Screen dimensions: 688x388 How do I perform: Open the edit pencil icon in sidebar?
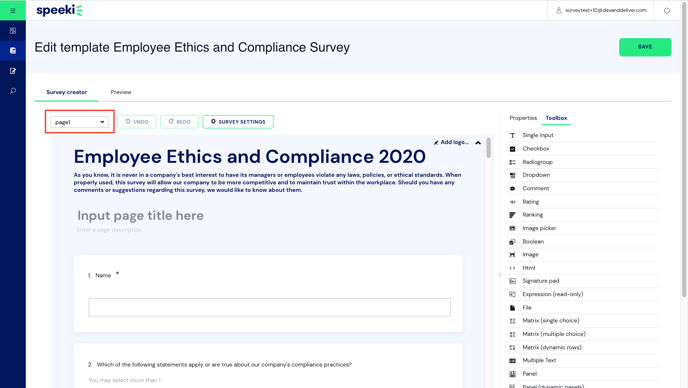[13, 71]
